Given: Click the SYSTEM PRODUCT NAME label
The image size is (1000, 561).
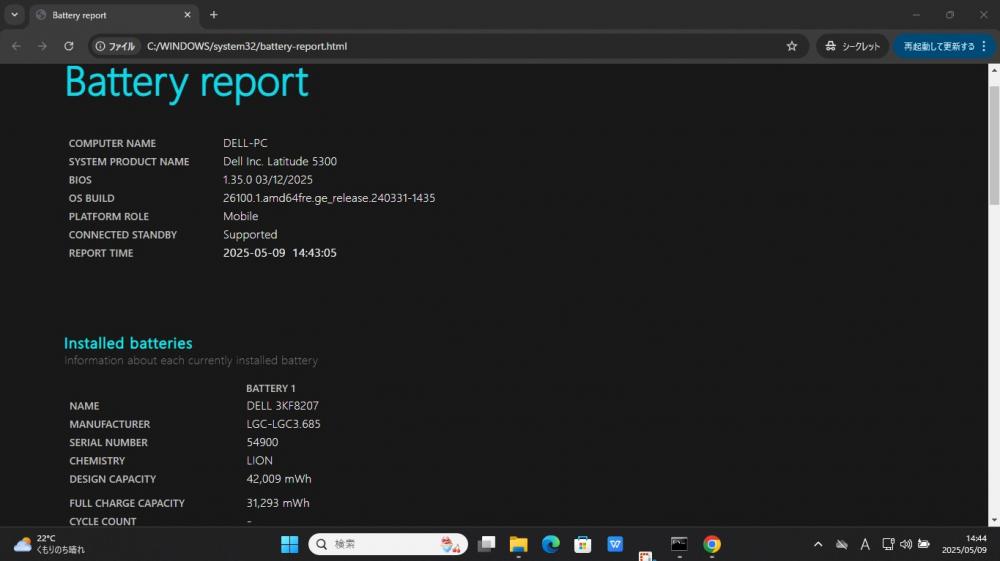Looking at the screenshot, I should pos(129,162).
